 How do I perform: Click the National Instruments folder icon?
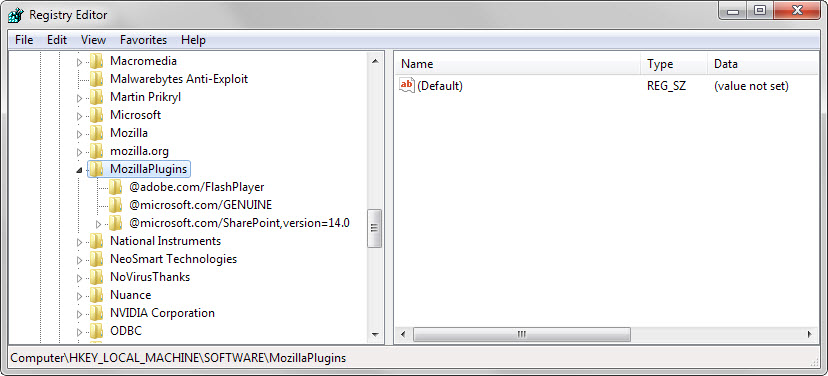click(x=96, y=241)
